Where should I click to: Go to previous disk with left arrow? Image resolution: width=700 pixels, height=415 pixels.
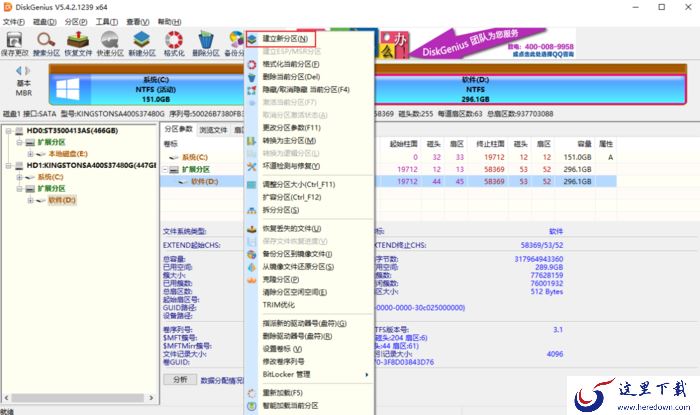click(19, 71)
